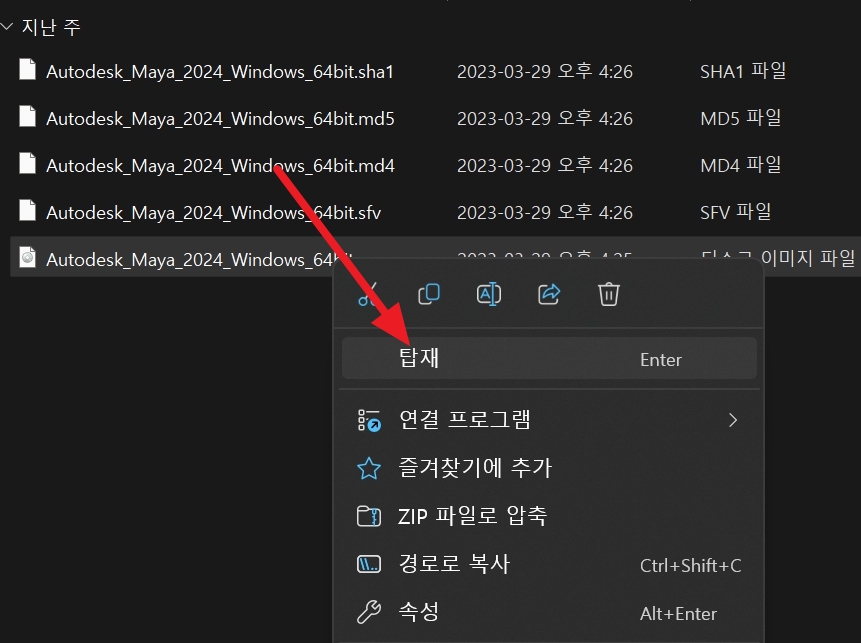Viewport: 861px width, 643px height.
Task: Click the date cell of the .md5 file
Action: [545, 119]
